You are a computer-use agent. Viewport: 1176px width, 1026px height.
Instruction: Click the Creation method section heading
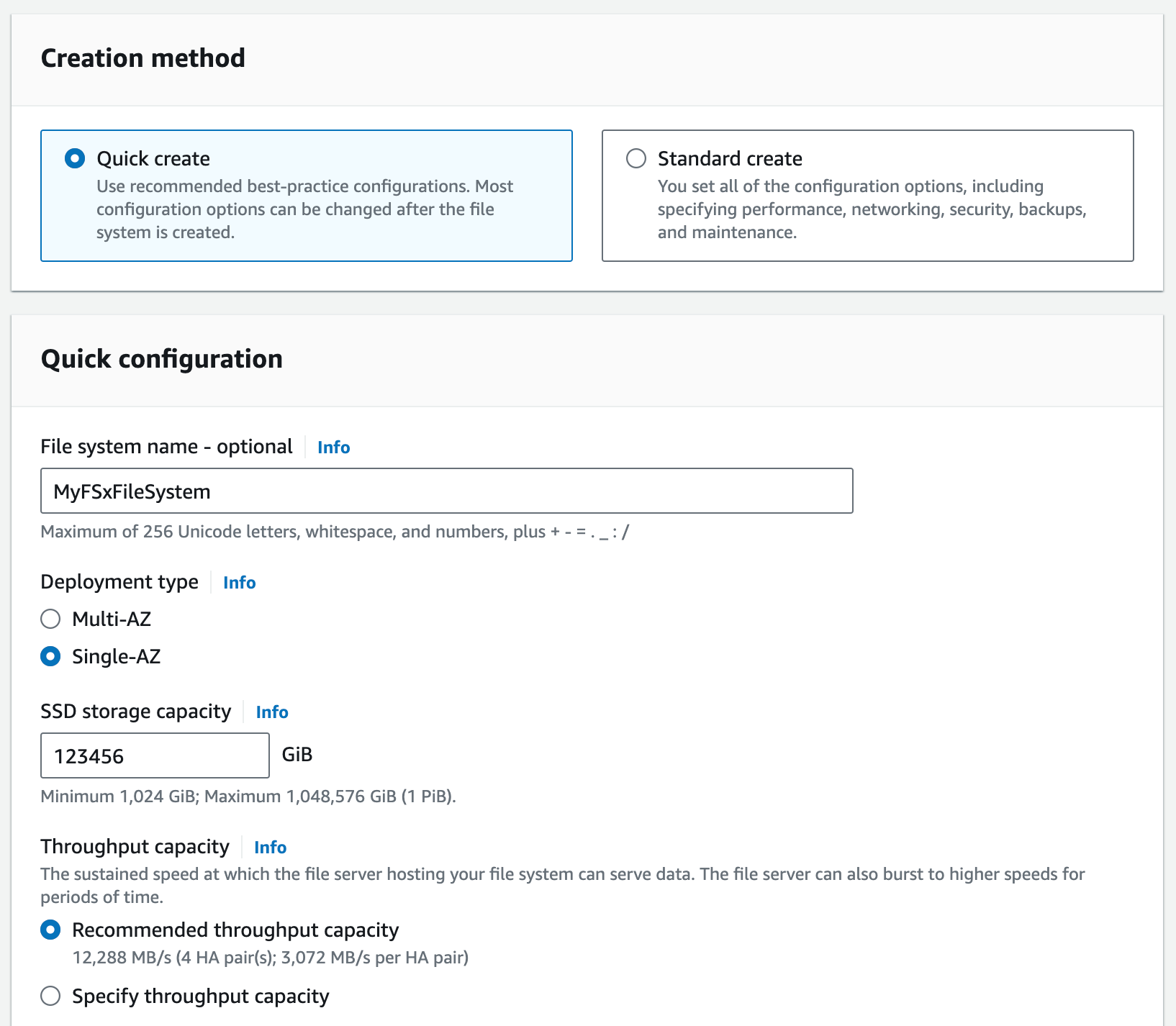143,58
